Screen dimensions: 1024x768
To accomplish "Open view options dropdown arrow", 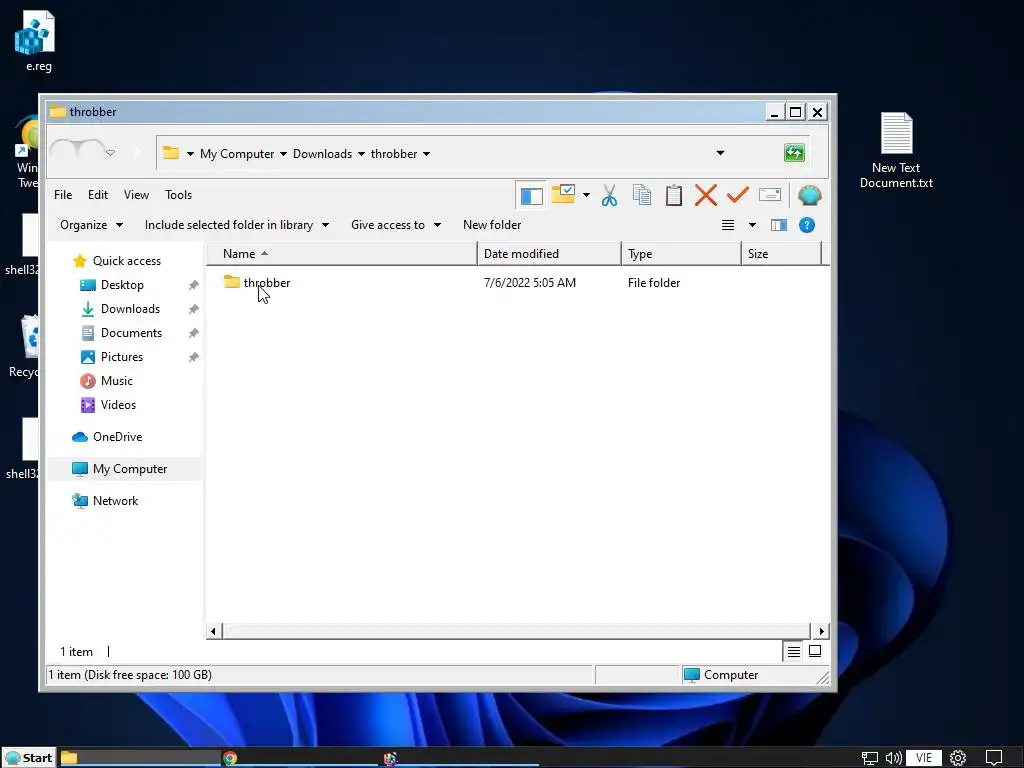I will (752, 225).
